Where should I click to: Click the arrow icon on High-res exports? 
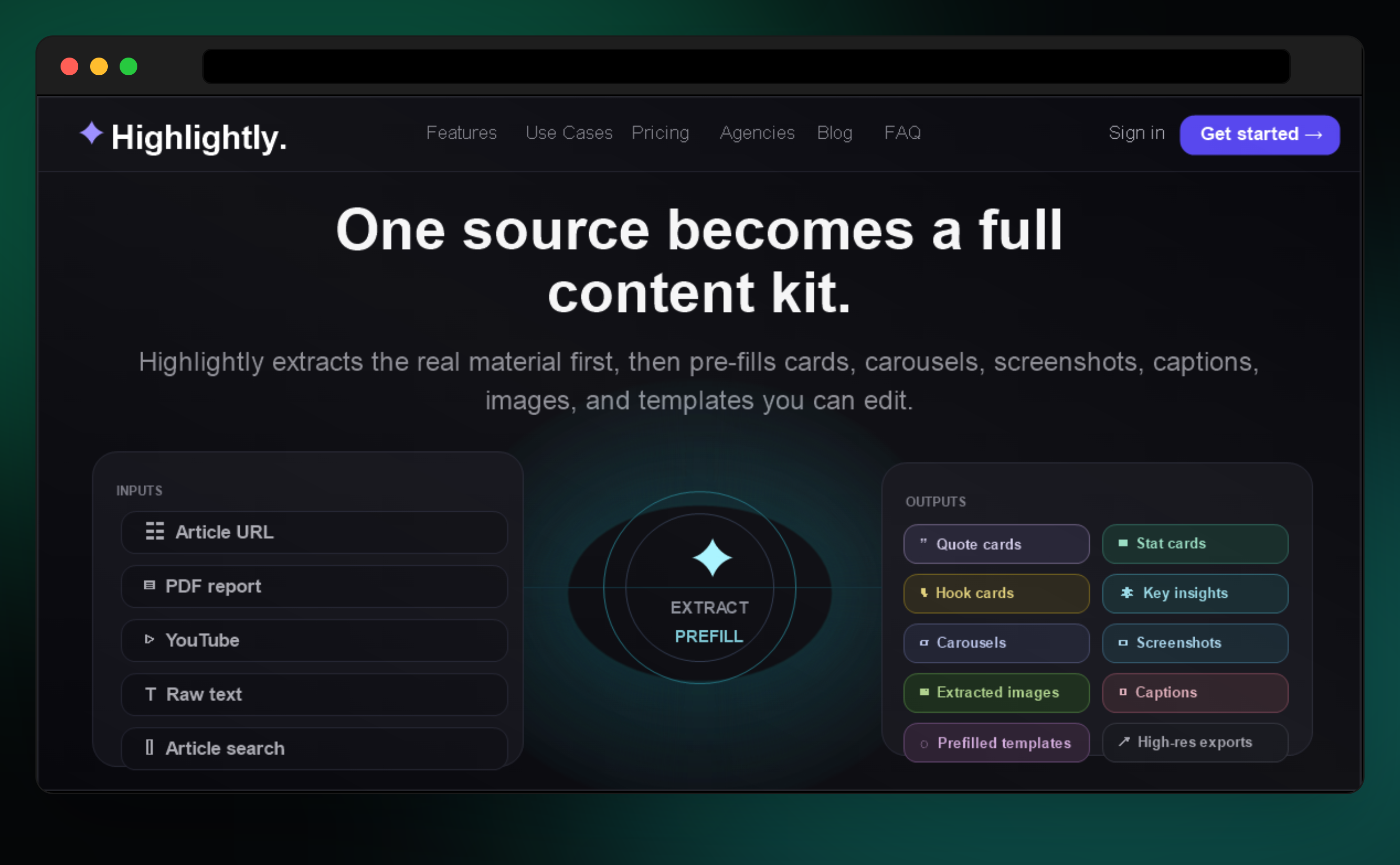[x=1124, y=741]
